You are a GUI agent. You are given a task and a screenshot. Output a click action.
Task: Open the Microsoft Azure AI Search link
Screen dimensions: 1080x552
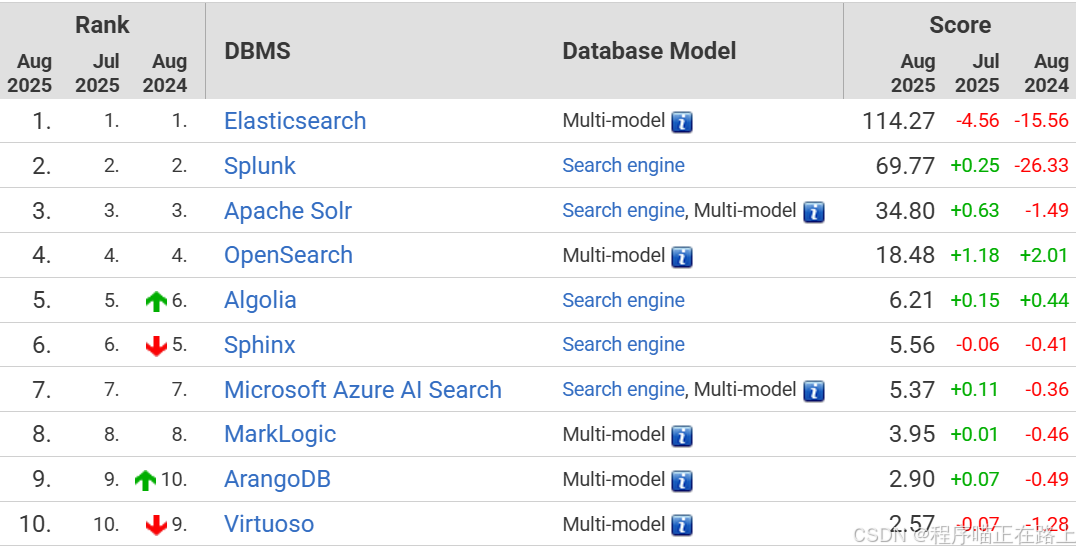[363, 390]
